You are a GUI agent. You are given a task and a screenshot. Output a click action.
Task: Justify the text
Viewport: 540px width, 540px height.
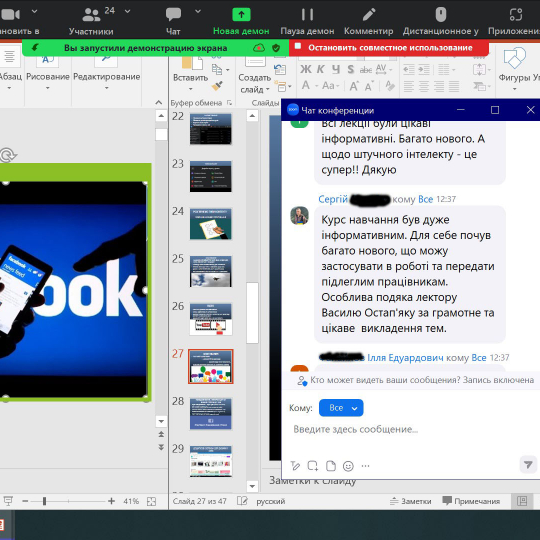[454, 86]
